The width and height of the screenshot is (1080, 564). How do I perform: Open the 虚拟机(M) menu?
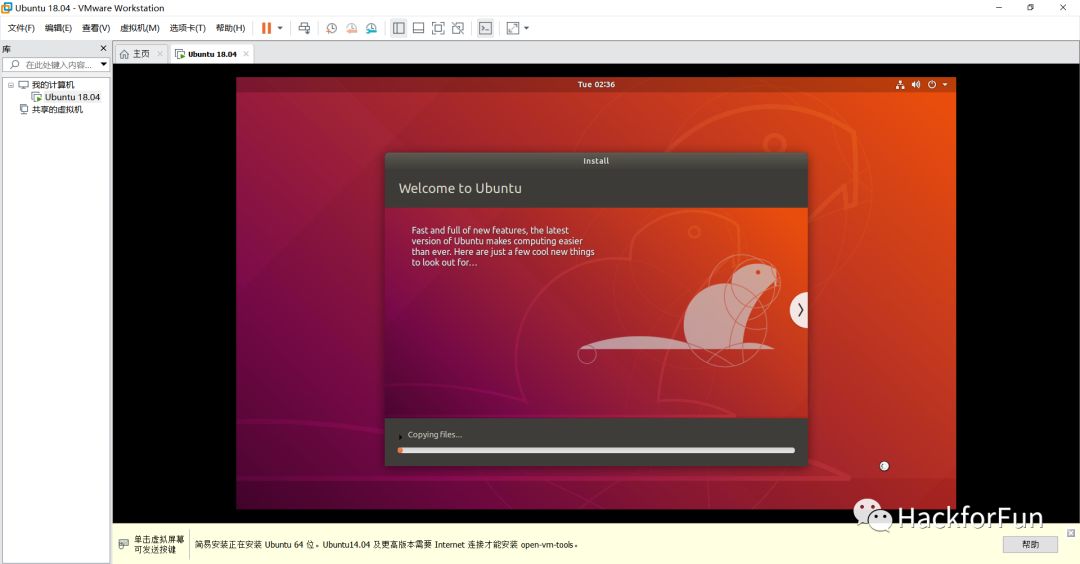(140, 28)
